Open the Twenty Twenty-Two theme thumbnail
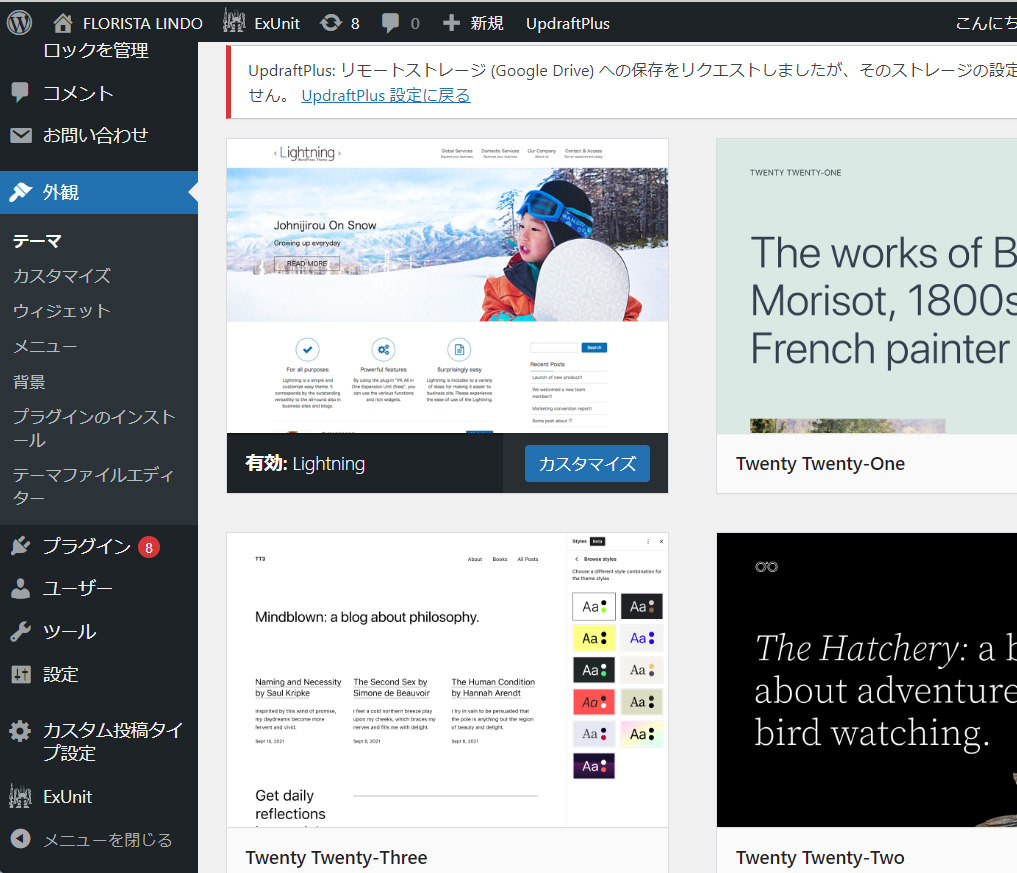1017x873 pixels. click(867, 680)
